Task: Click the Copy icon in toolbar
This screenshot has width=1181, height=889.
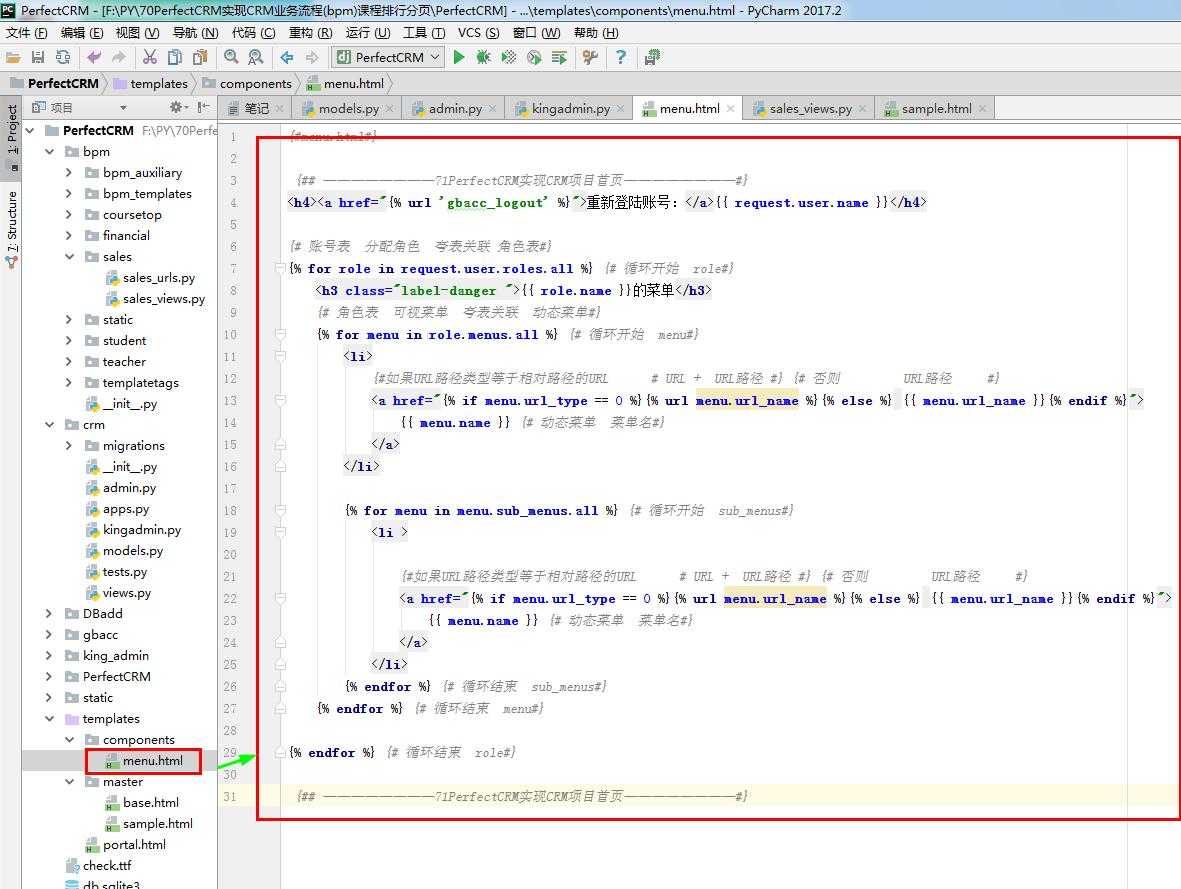Action: point(175,57)
